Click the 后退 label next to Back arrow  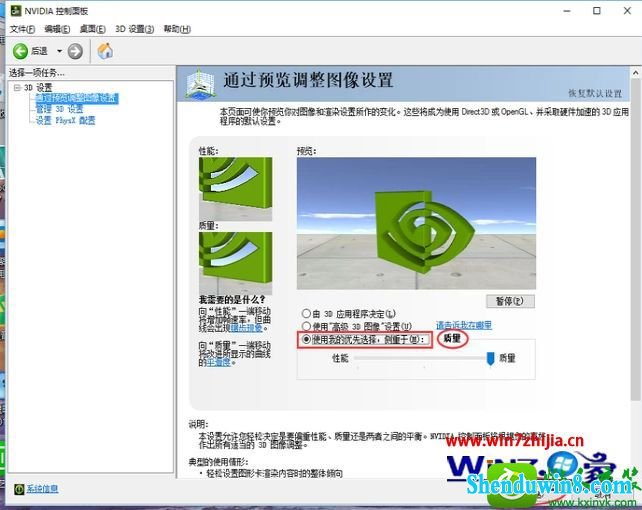pyautogui.click(x=39, y=51)
